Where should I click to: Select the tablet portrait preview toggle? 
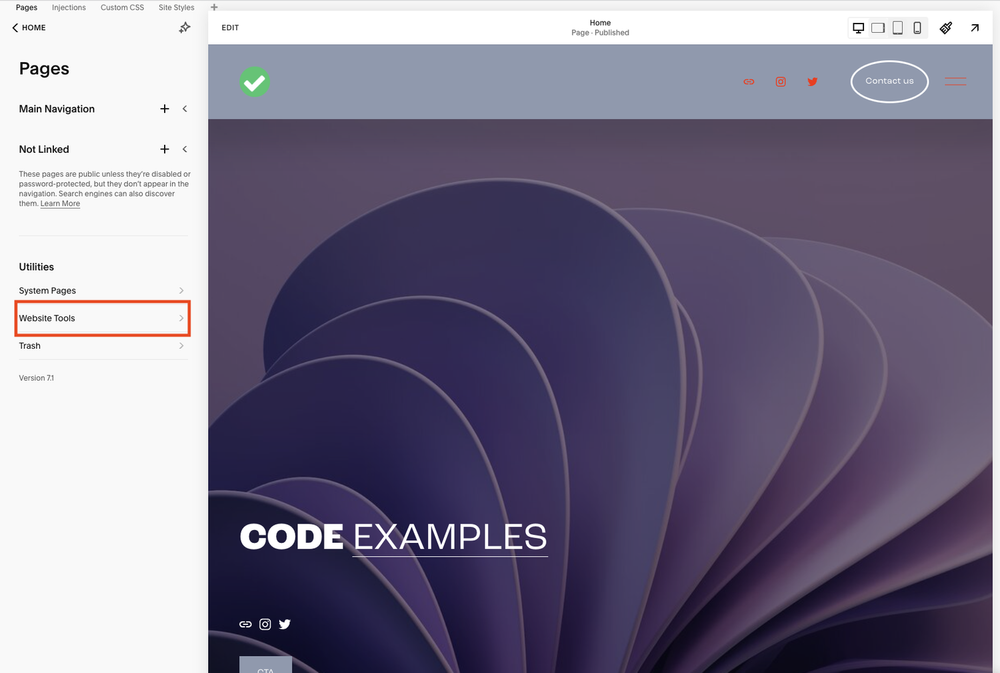[897, 27]
